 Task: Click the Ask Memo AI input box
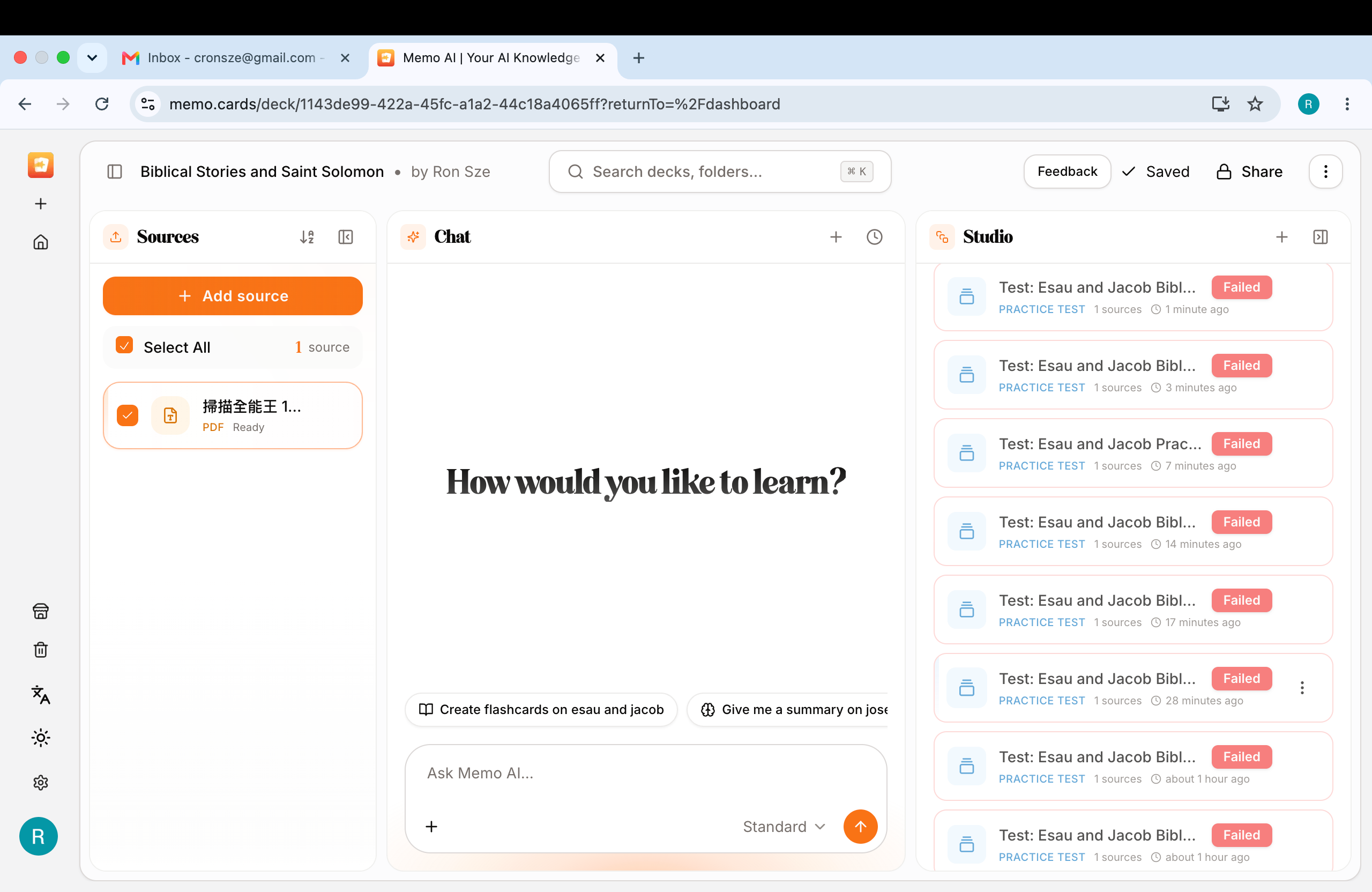click(646, 773)
